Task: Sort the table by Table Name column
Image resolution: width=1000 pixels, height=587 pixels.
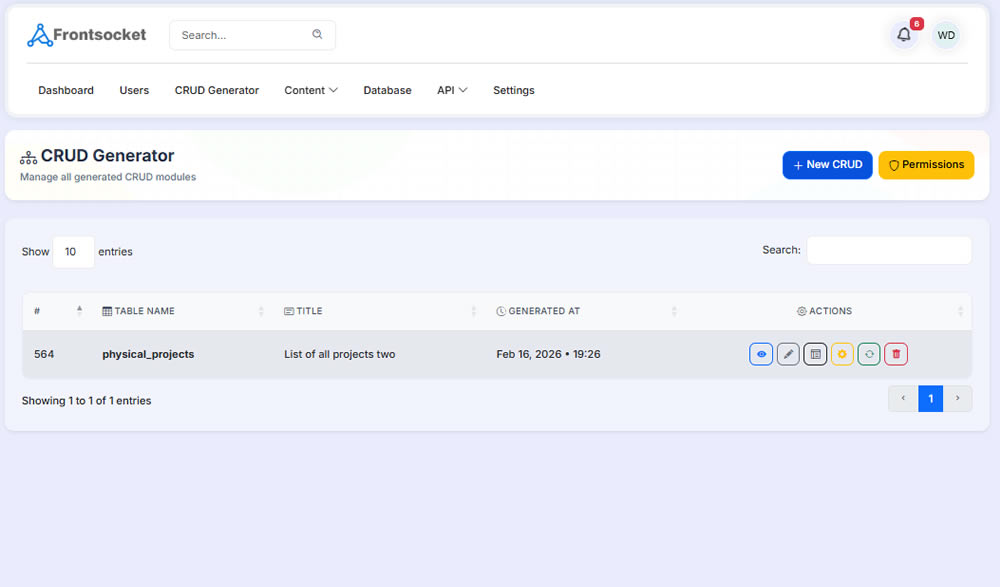Action: coord(145,311)
